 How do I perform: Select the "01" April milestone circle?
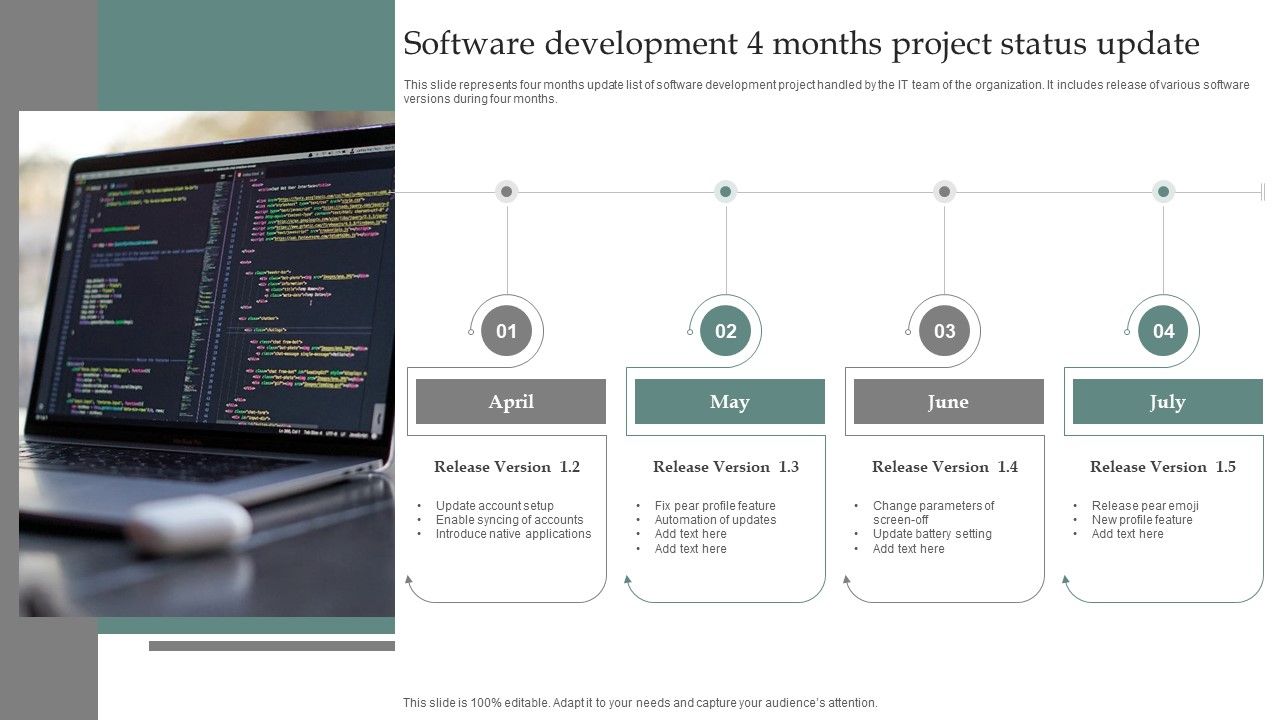click(x=506, y=330)
